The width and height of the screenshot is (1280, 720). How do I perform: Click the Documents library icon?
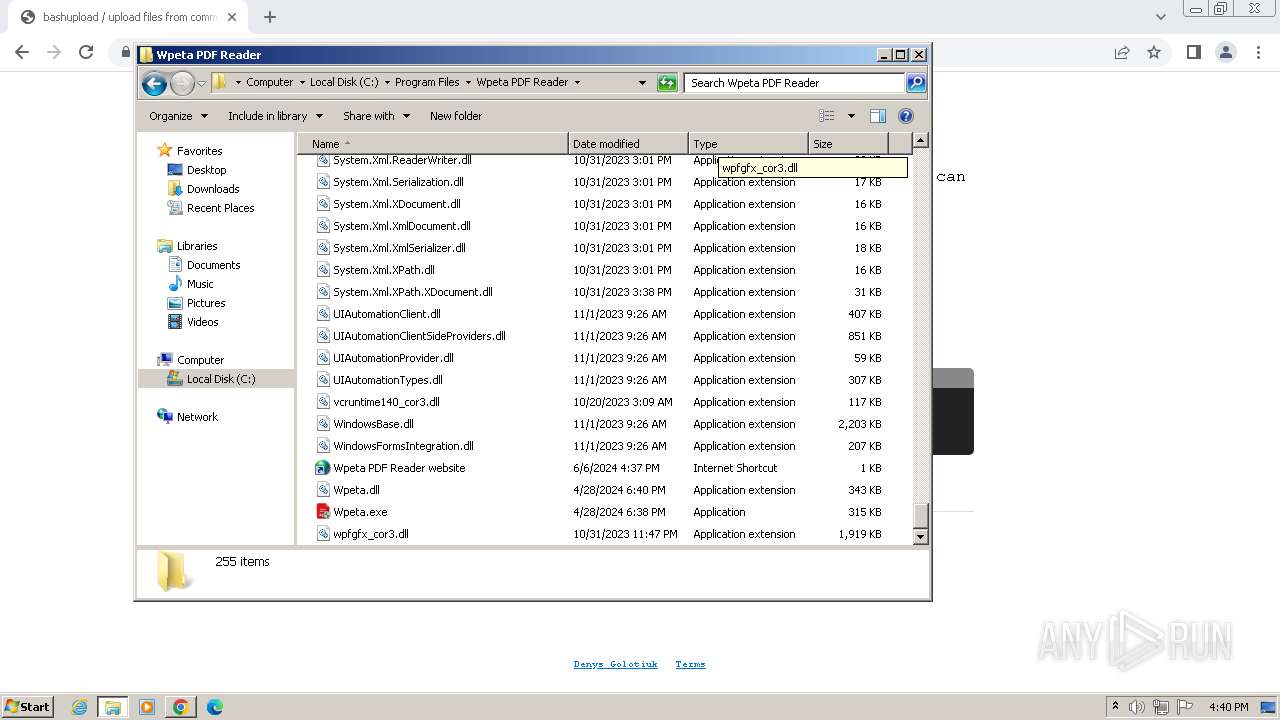pyautogui.click(x=175, y=265)
